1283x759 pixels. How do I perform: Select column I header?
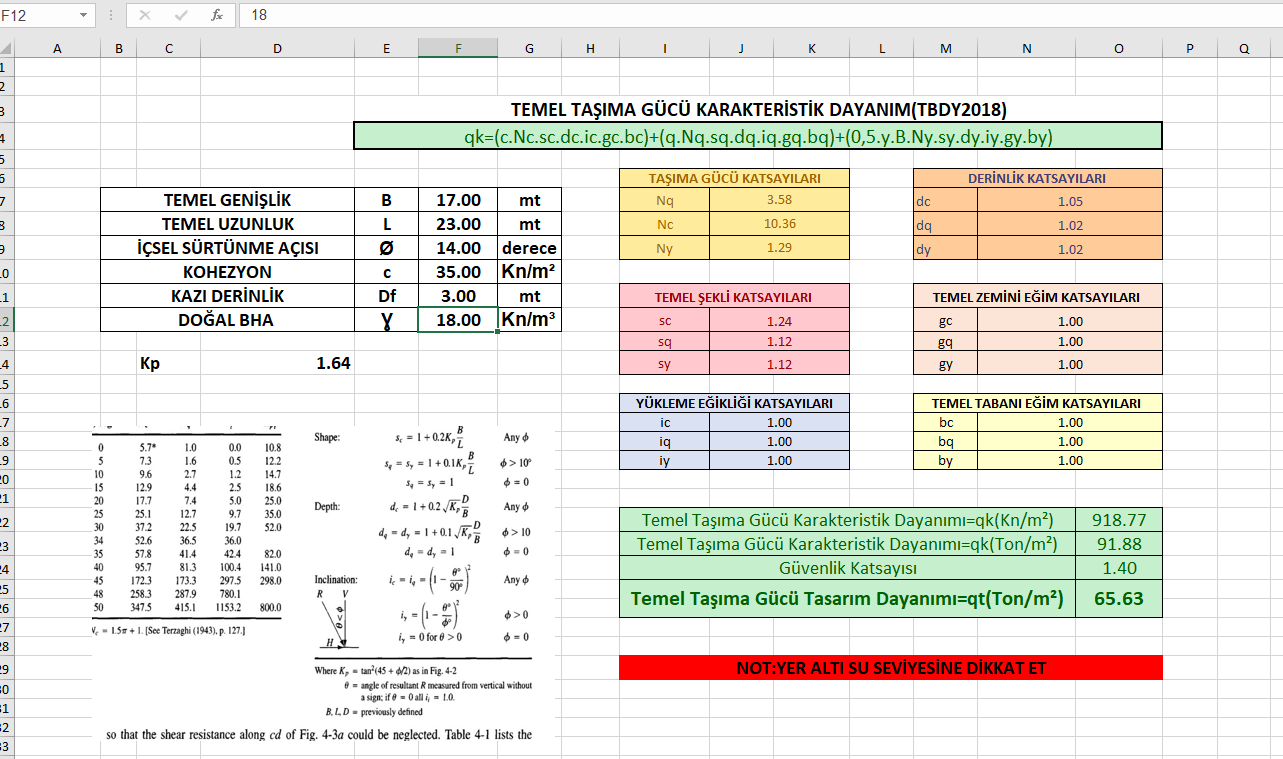click(664, 48)
